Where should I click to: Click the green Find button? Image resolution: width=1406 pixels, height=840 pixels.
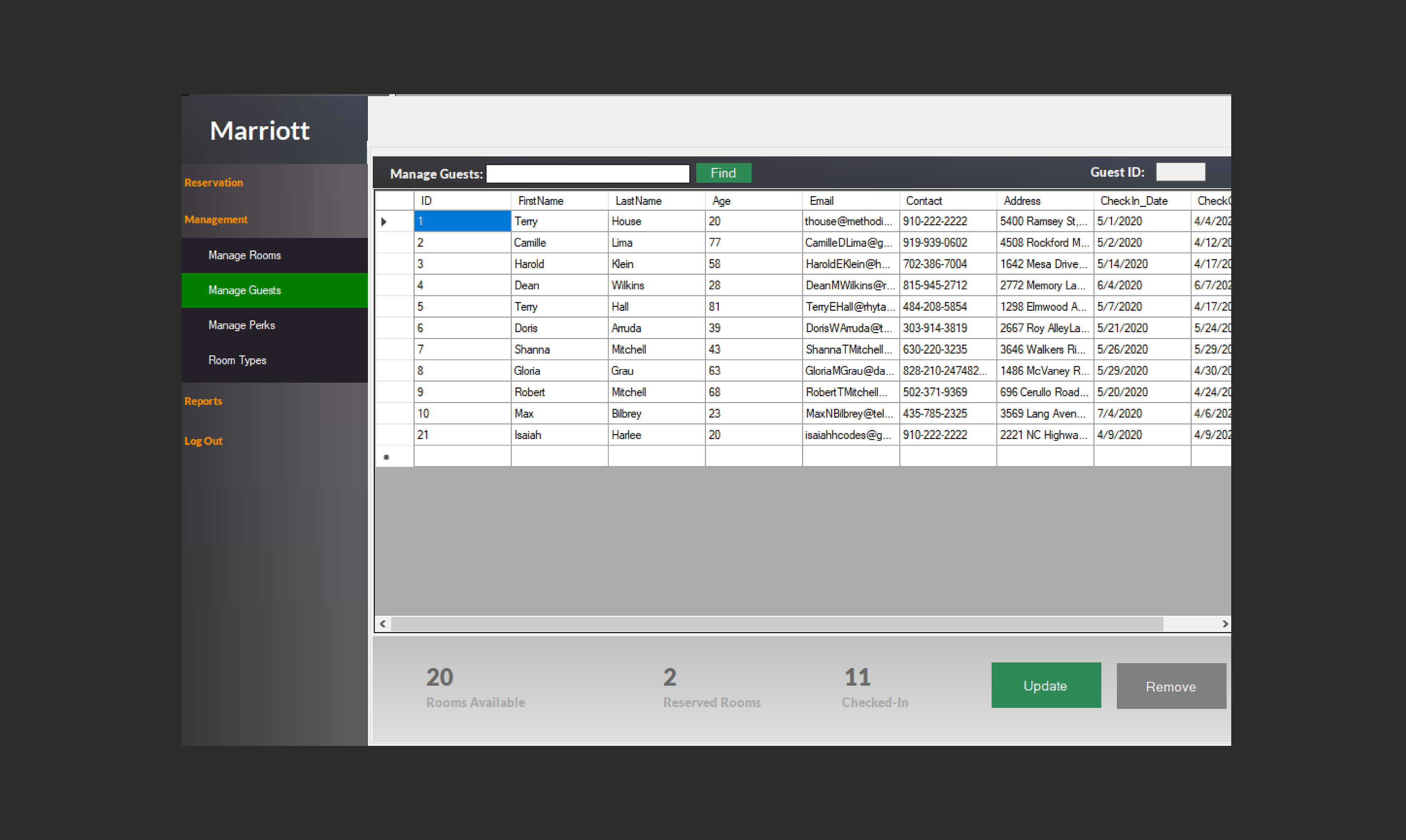tap(724, 173)
